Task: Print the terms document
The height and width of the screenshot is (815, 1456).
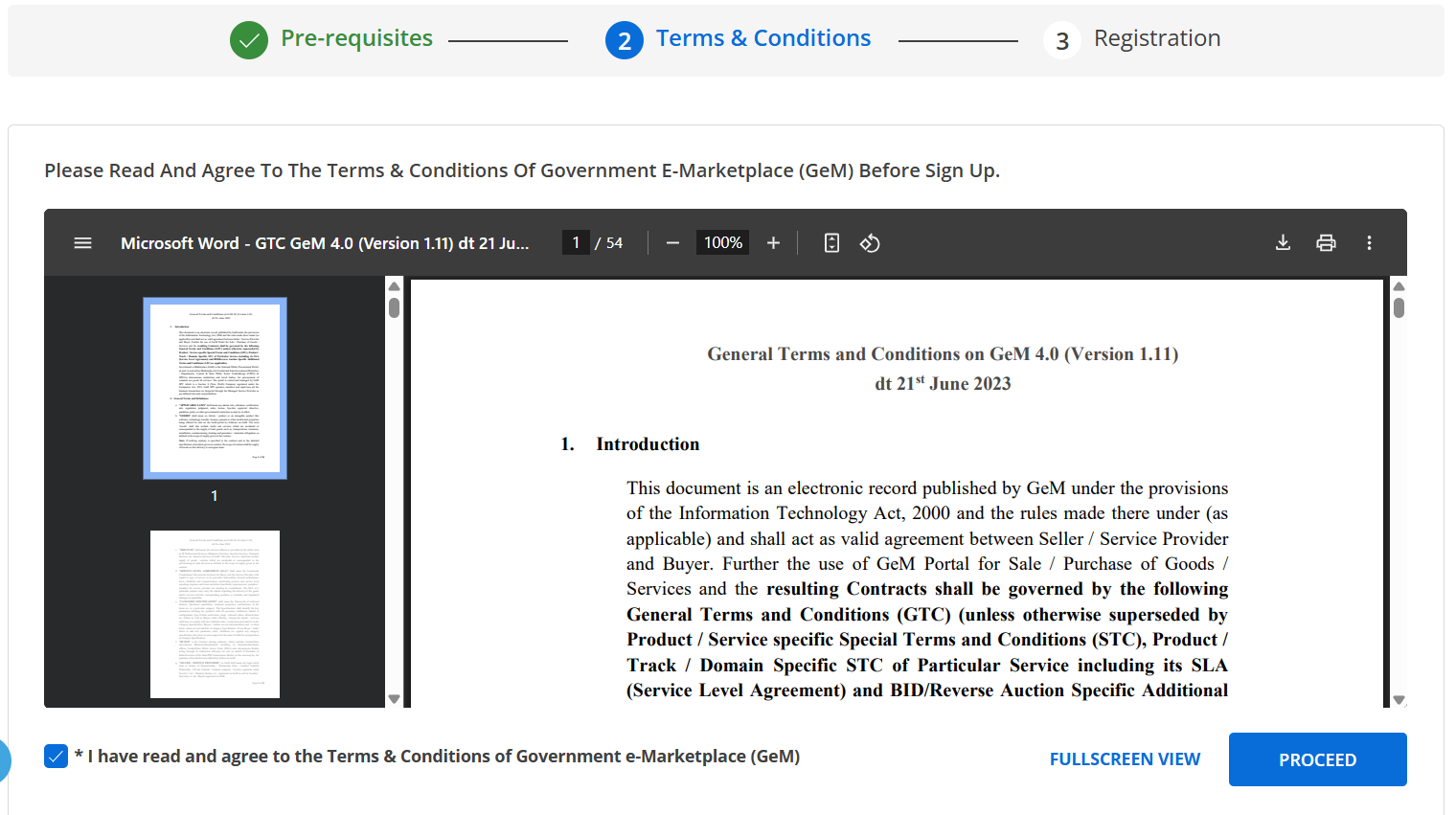Action: pyautogui.click(x=1326, y=243)
